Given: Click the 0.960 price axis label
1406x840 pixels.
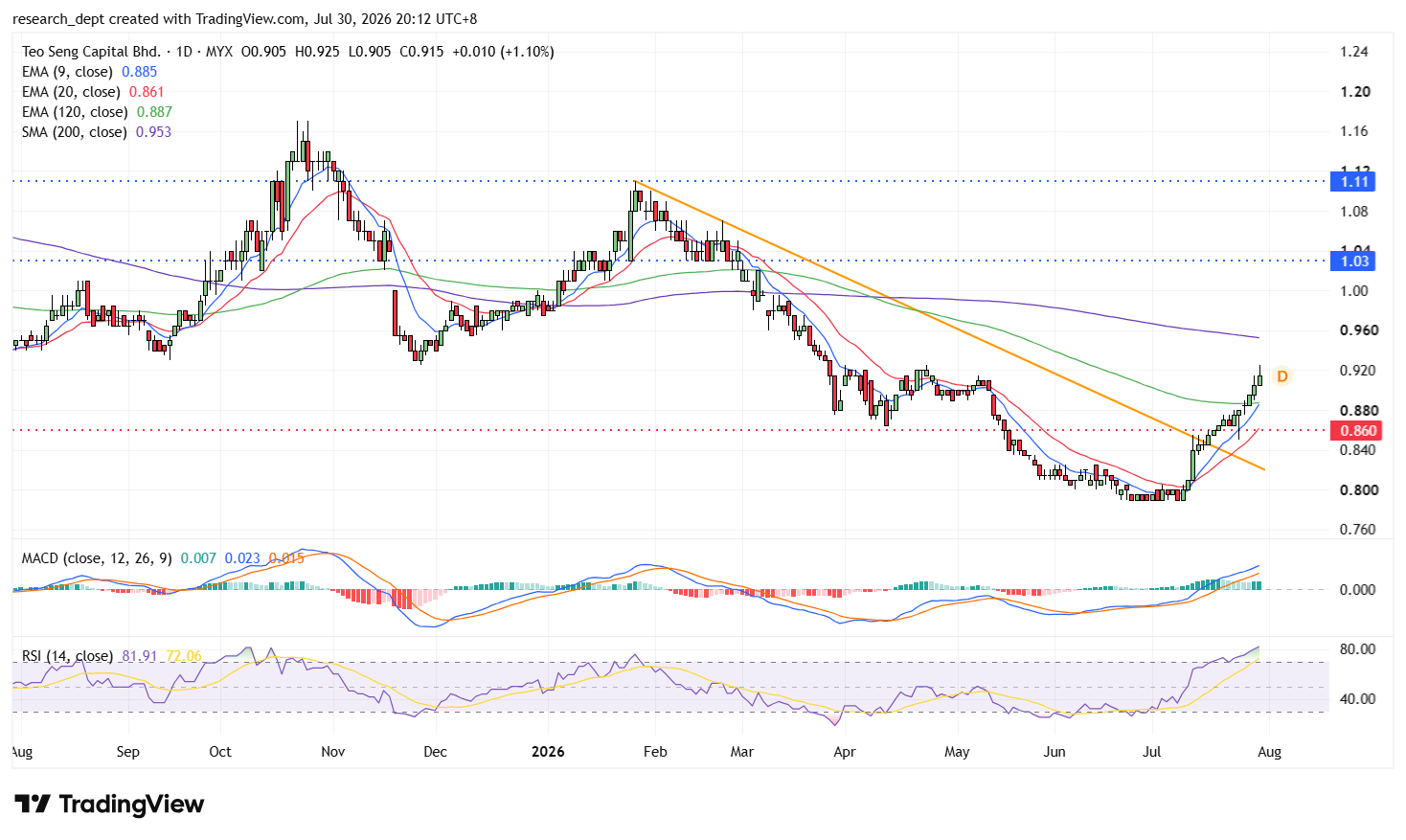Looking at the screenshot, I should pos(1359,330).
